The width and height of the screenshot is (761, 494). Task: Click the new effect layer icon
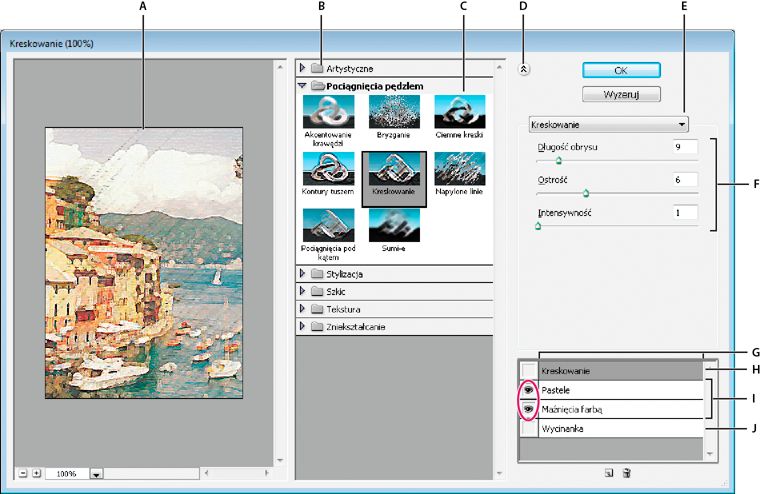[609, 473]
